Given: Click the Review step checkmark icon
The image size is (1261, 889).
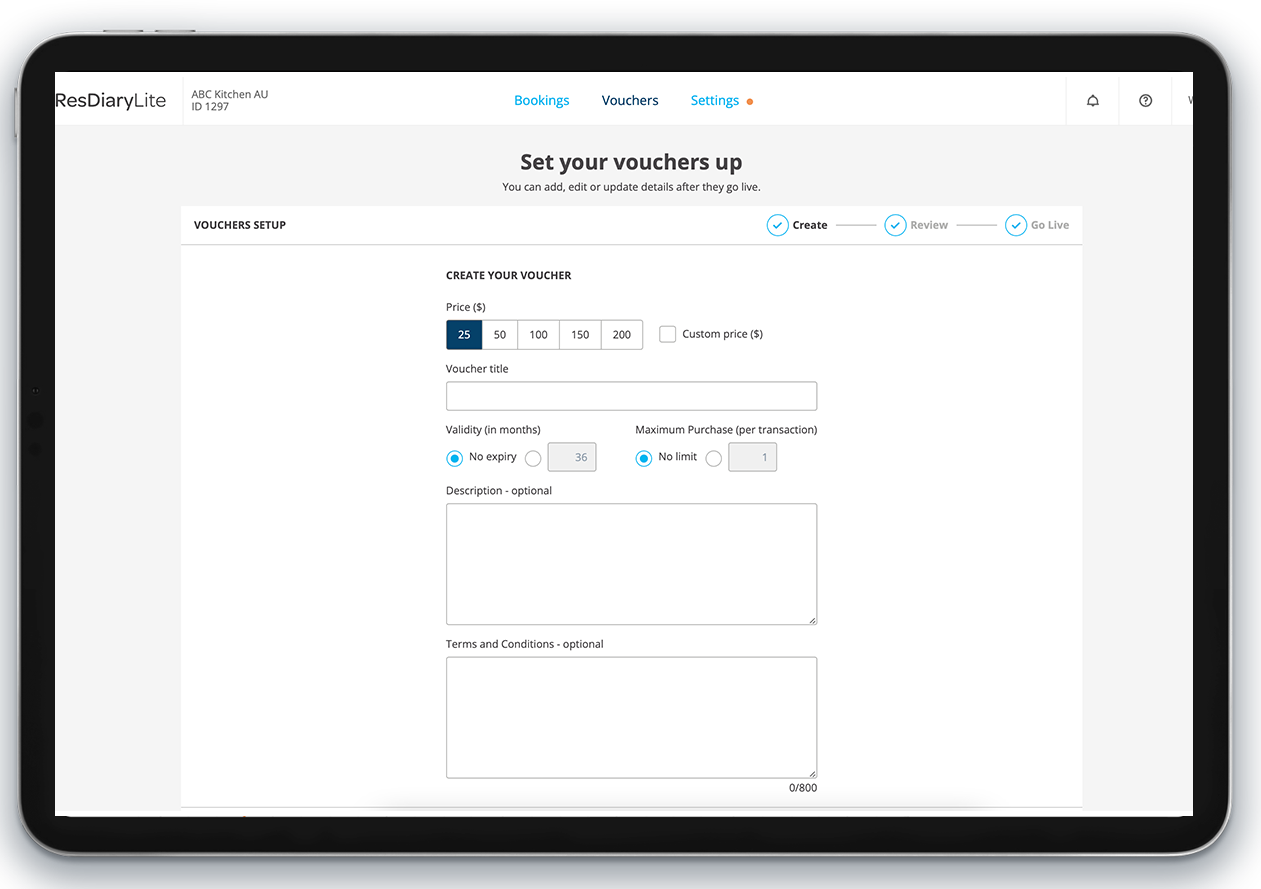Looking at the screenshot, I should click(895, 225).
